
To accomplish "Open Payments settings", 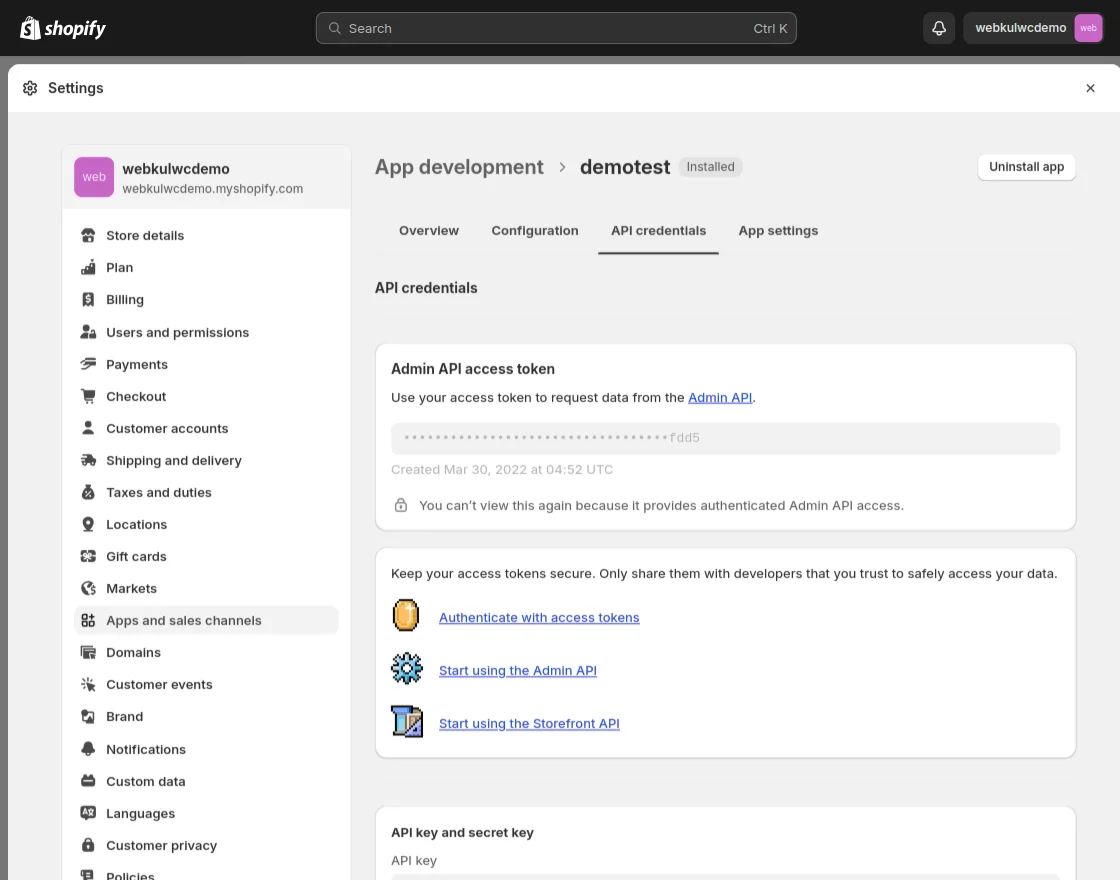I will tap(206, 364).
